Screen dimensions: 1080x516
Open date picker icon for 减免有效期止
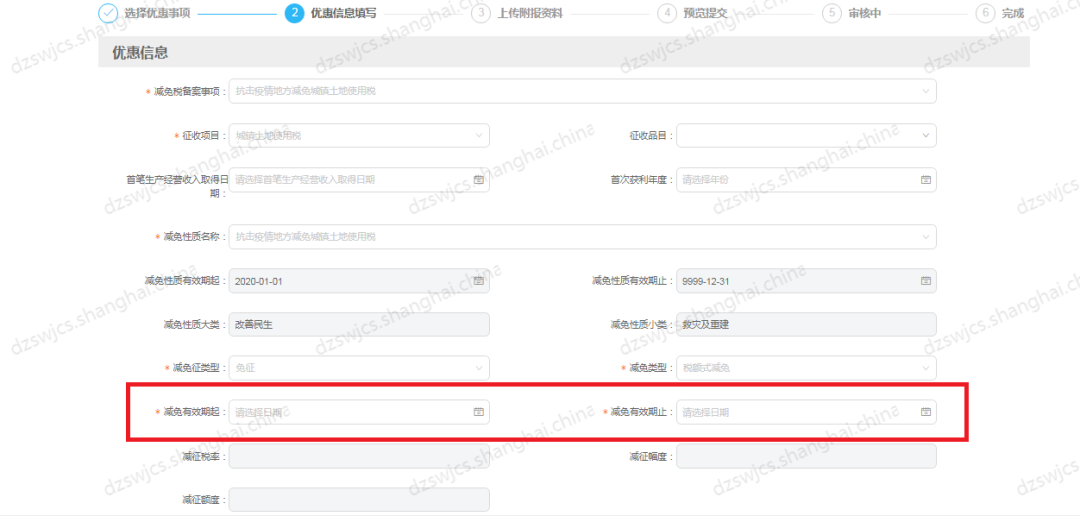point(925,411)
